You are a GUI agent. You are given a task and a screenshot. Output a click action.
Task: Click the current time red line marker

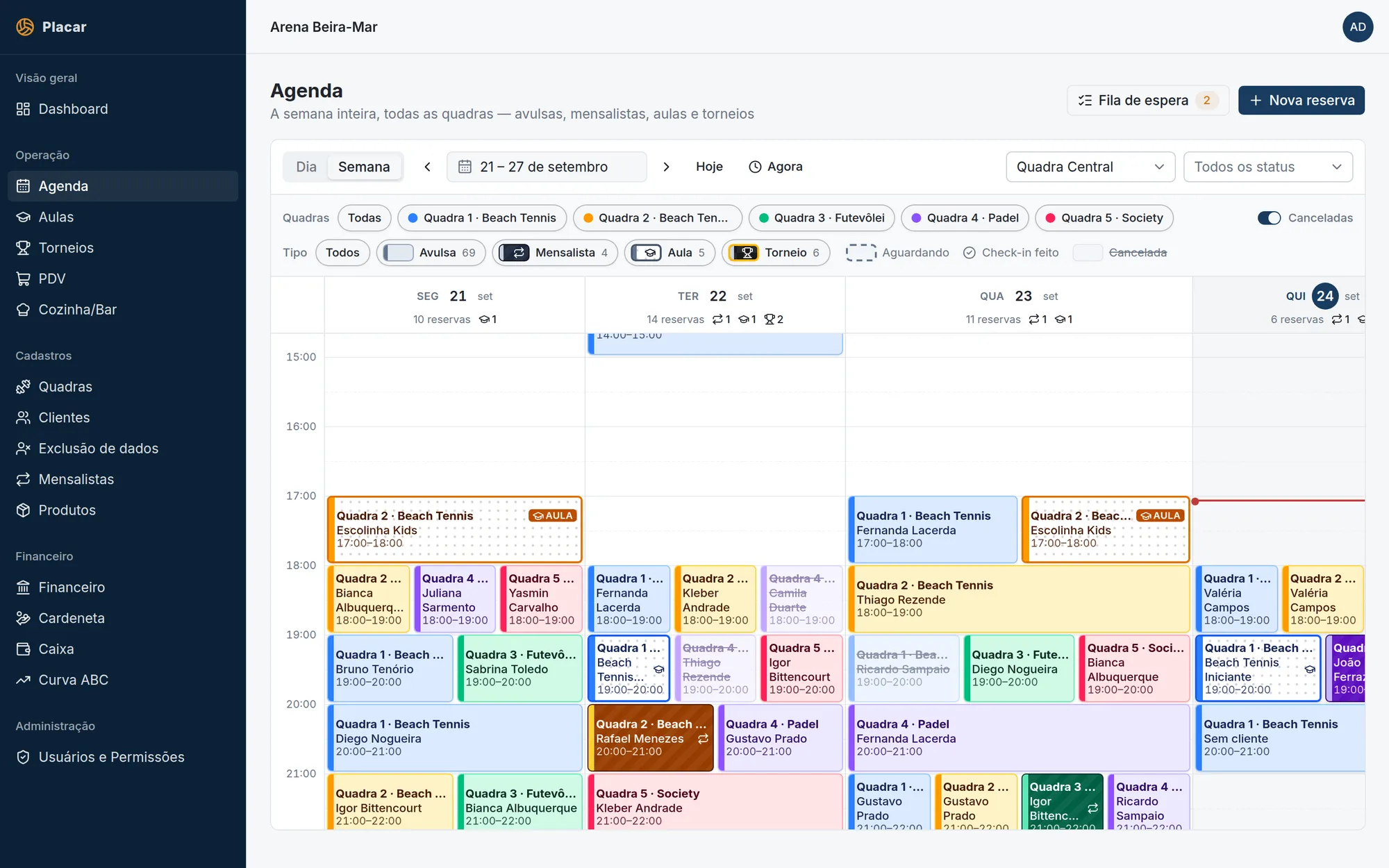coord(1195,501)
